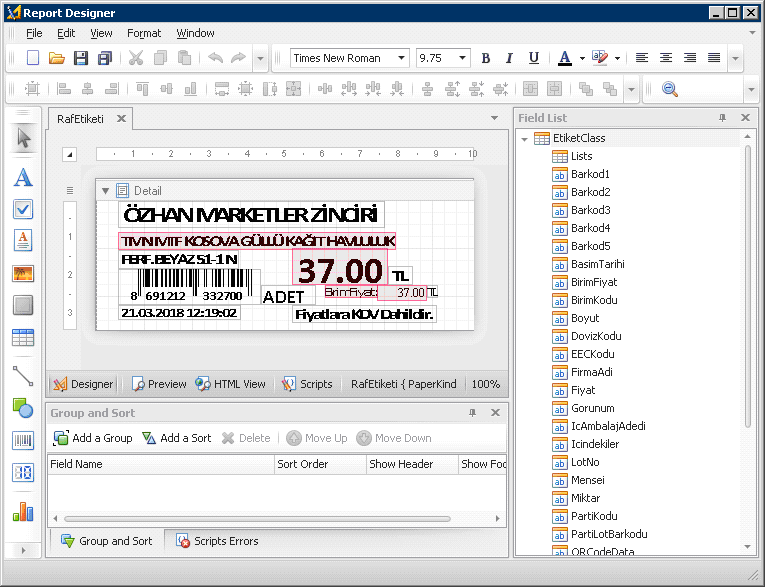Toggle Italic text formatting
The image size is (765, 587).
(x=509, y=58)
